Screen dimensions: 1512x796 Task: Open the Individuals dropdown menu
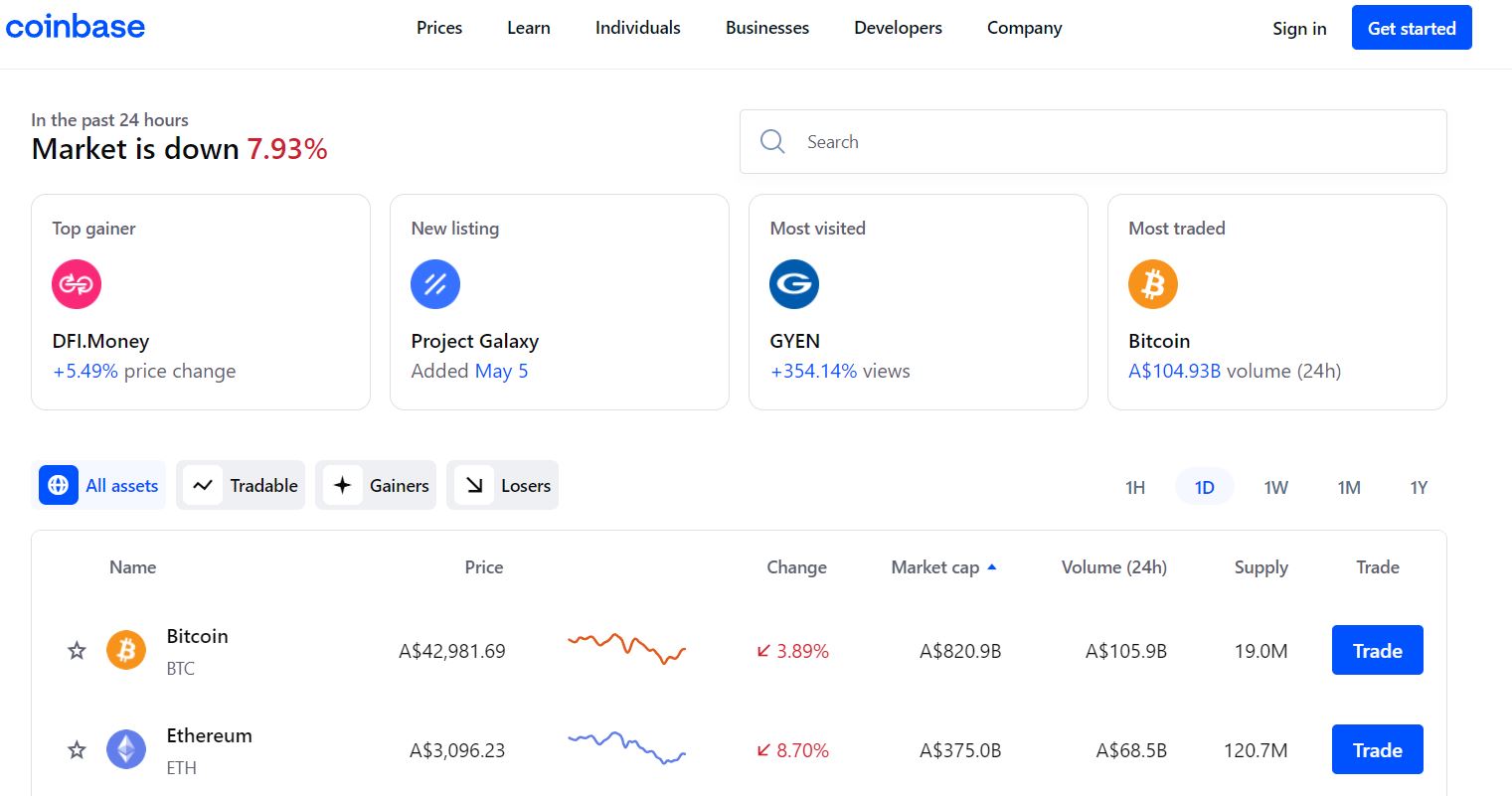637,28
